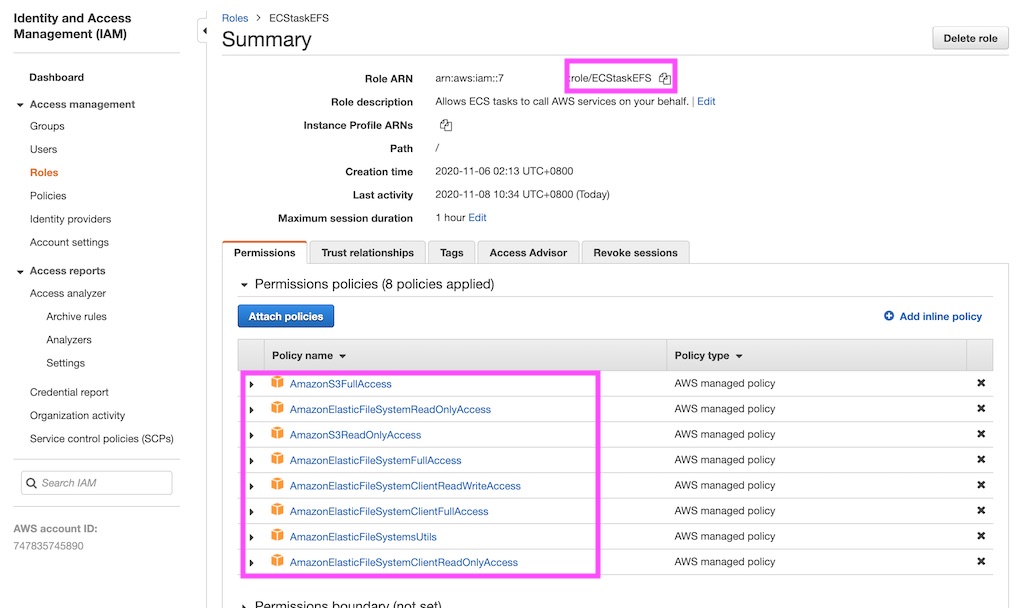Copy the Role ARN with the copy icon

pyautogui.click(x=664, y=78)
